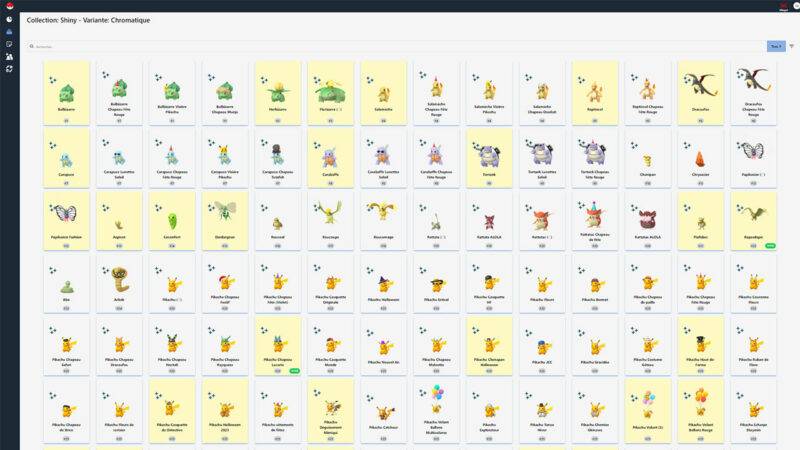This screenshot has width=800, height=450.
Task: Select the Dracaufeu Chapeau Fête Rouge card
Action: 753,93
